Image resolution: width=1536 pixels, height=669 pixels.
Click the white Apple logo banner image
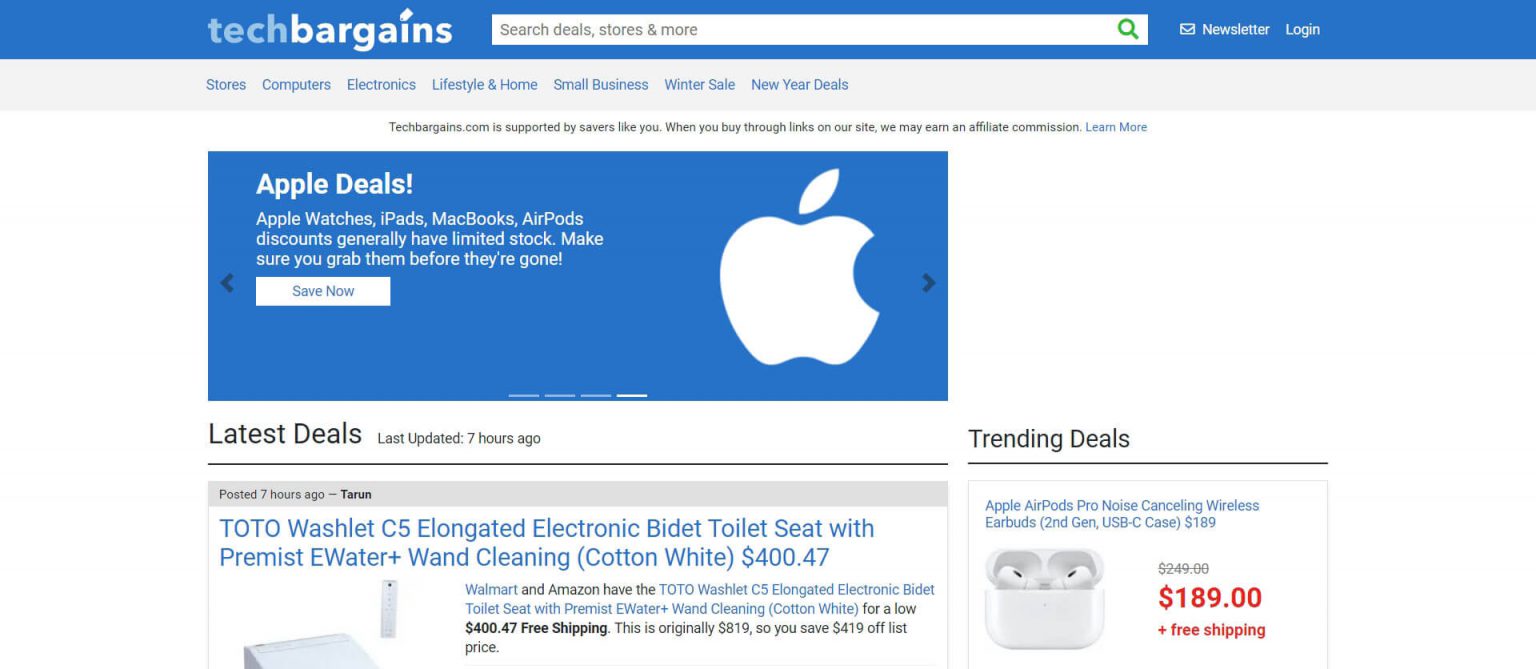point(800,267)
